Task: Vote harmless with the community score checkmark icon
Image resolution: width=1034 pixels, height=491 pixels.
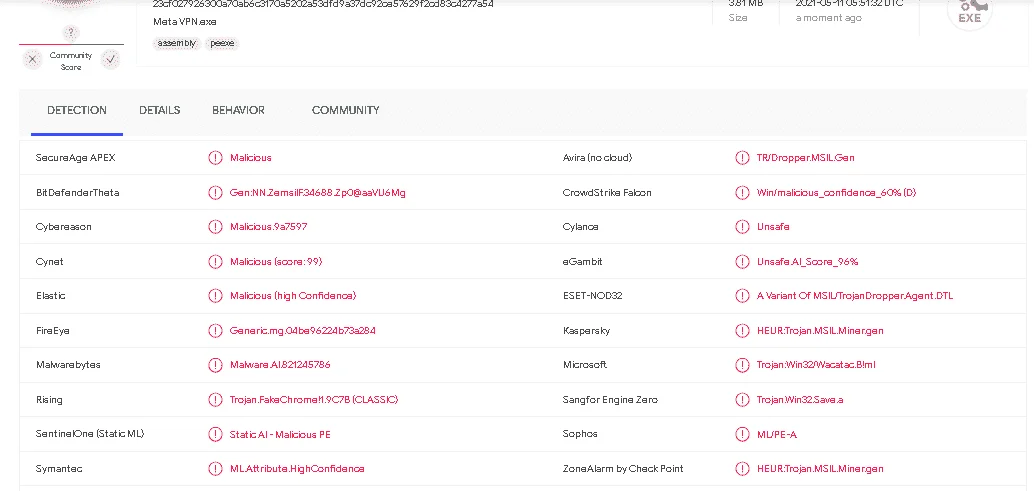Action: click(111, 60)
